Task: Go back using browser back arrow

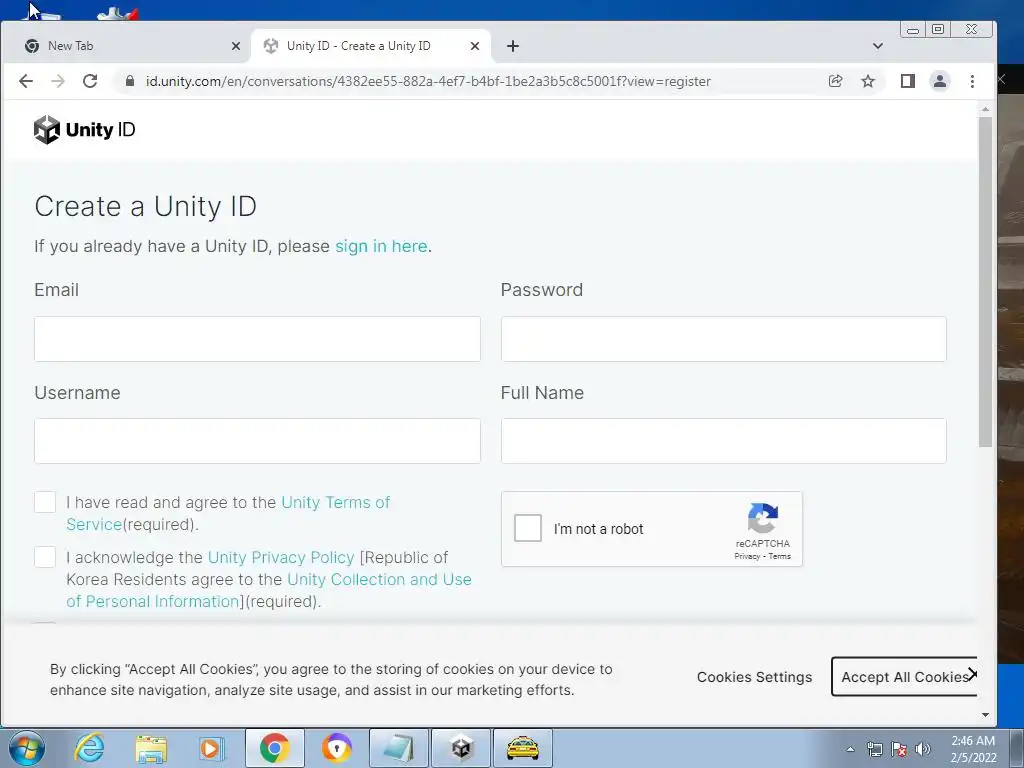Action: pos(26,81)
